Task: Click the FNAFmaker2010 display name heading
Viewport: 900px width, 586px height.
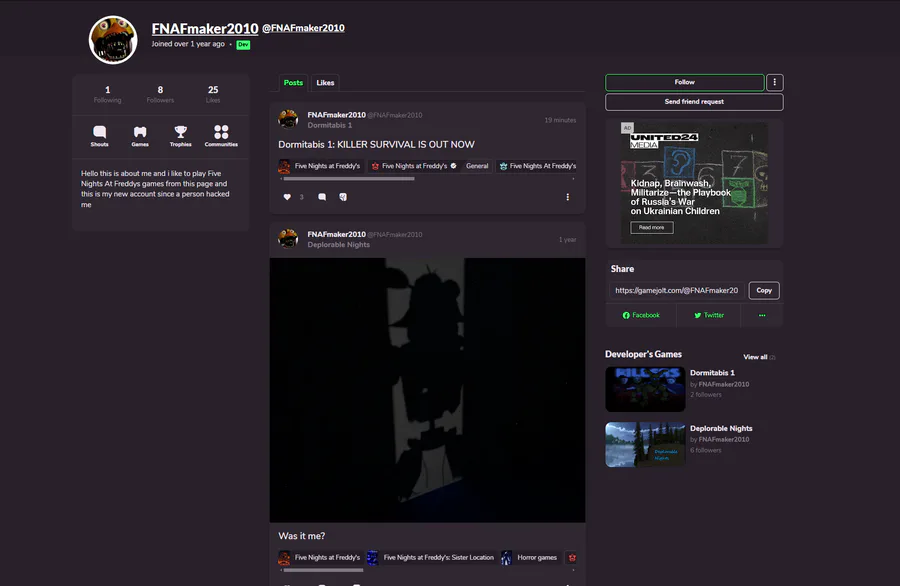Action: coord(205,28)
